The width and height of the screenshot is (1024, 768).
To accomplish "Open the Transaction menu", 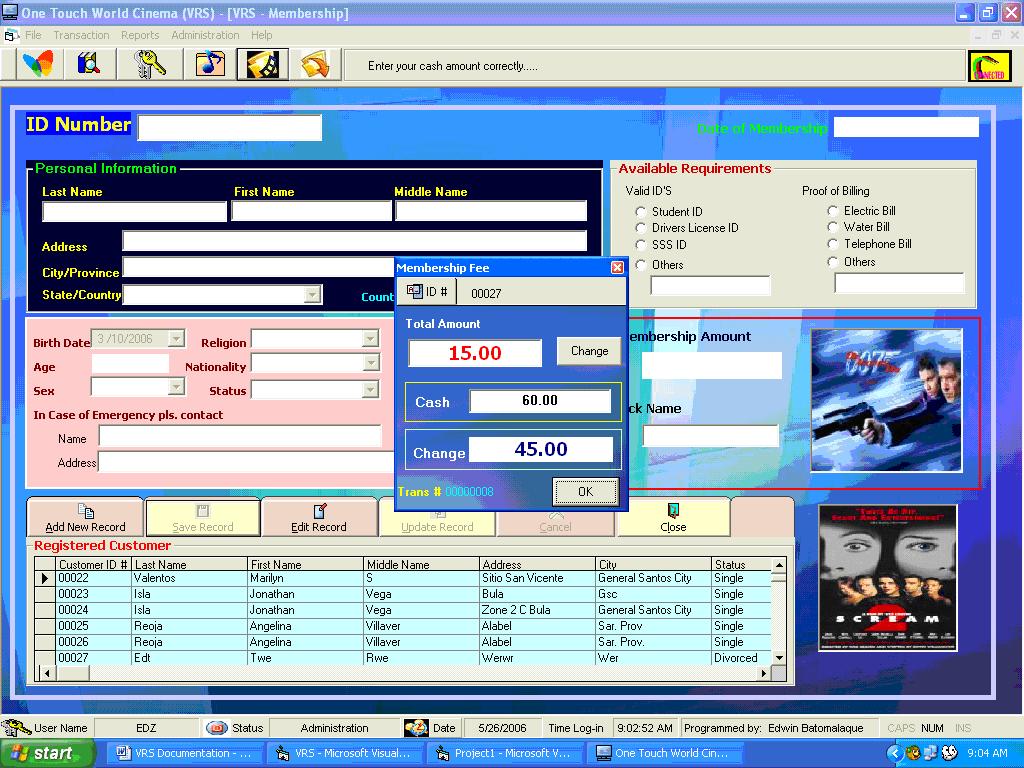I will point(81,35).
